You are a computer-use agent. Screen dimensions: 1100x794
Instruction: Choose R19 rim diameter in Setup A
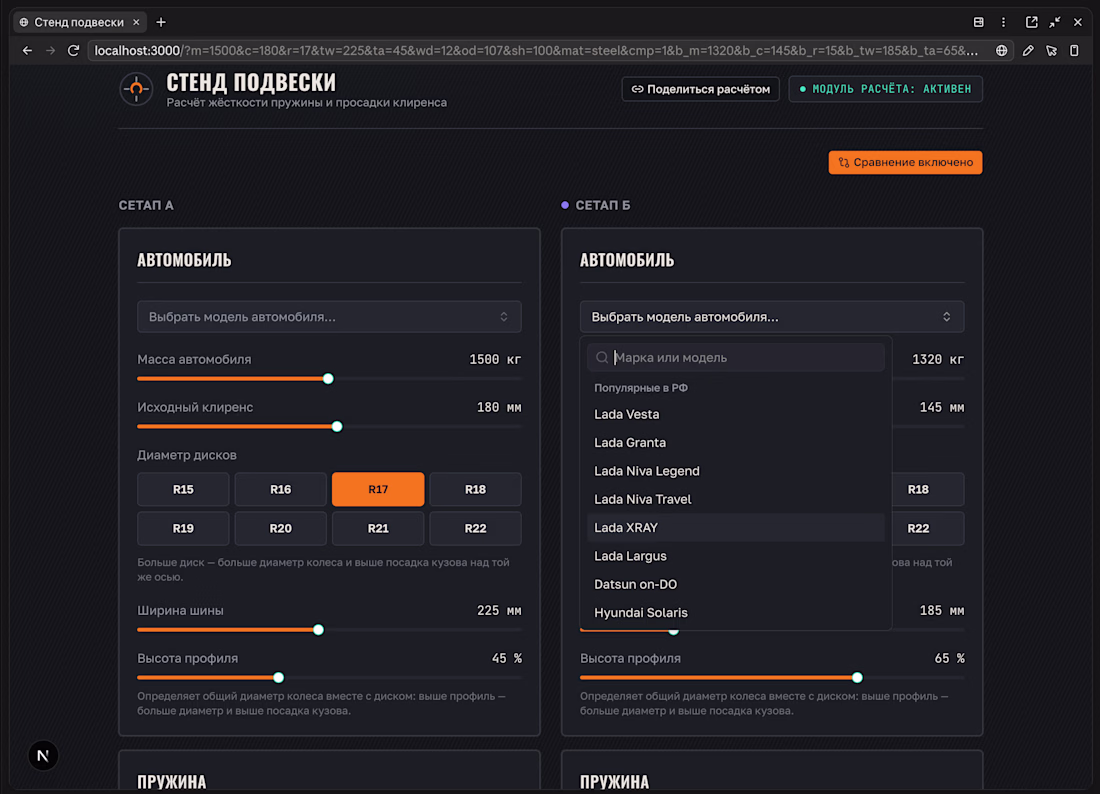coord(183,528)
